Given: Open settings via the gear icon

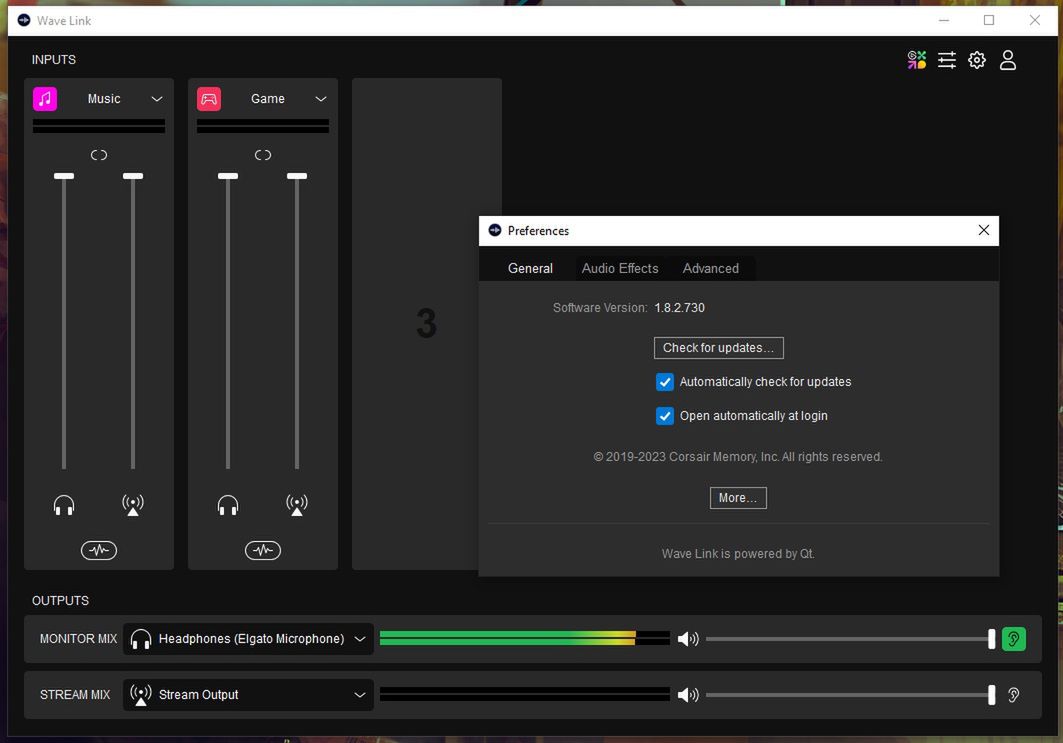Looking at the screenshot, I should pyautogui.click(x=977, y=60).
